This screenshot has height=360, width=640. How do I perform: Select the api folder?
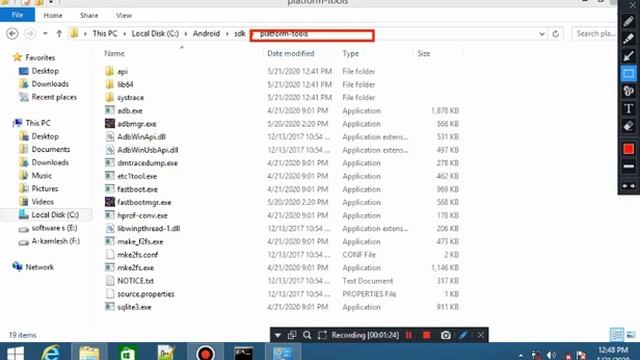(122, 71)
